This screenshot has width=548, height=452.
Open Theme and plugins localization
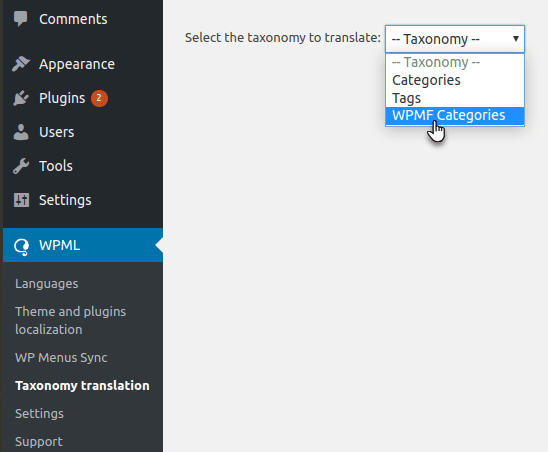click(x=70, y=321)
